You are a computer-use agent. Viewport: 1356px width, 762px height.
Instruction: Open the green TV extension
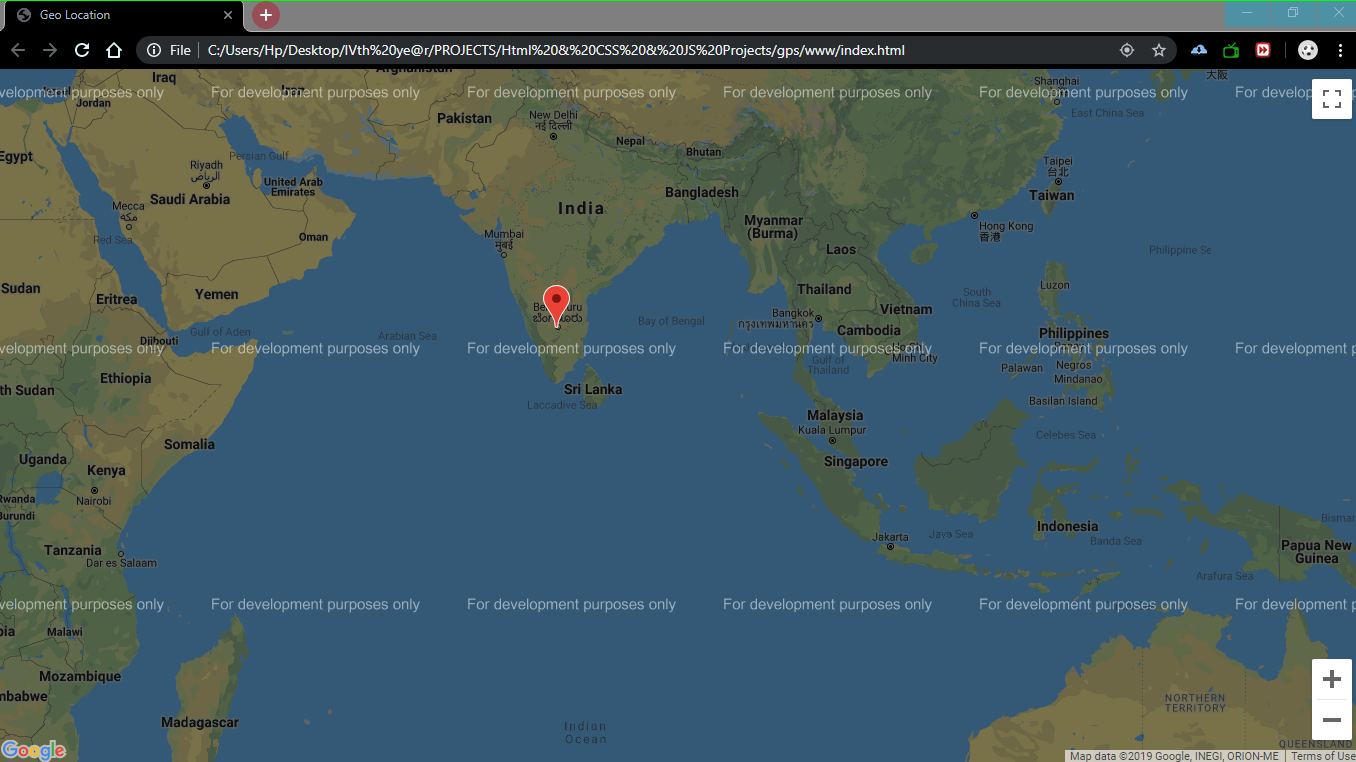pos(1231,50)
